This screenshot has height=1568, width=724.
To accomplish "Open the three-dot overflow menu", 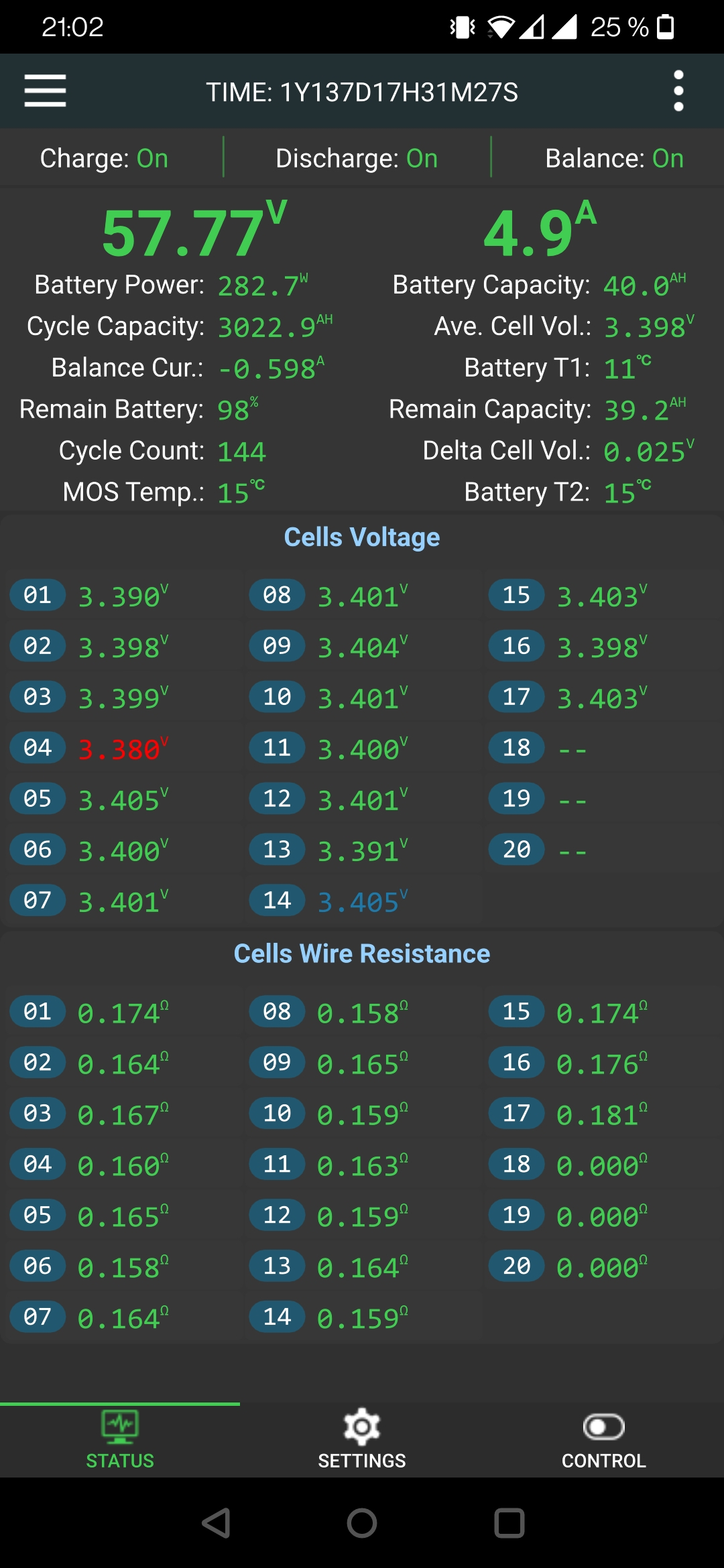I will [x=678, y=90].
